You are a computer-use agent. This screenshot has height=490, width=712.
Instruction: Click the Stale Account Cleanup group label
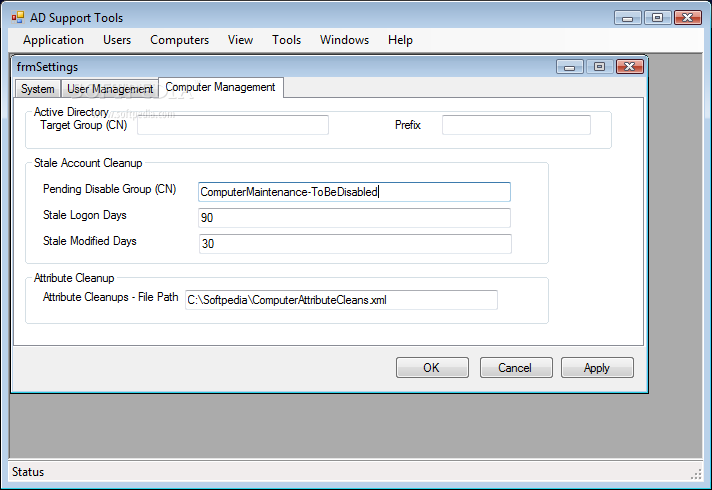88,163
